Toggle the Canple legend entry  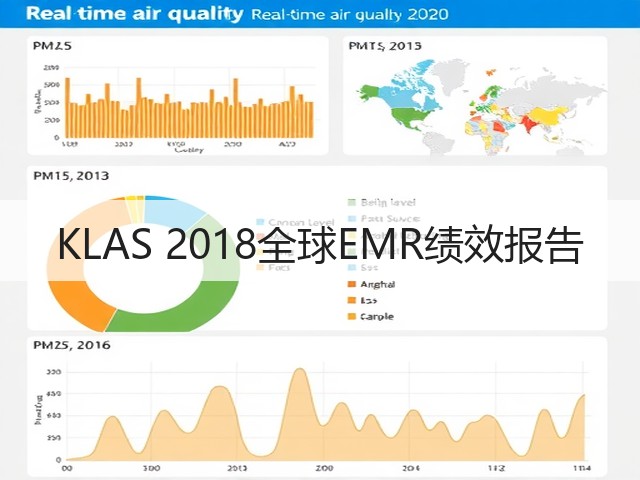coord(371,316)
